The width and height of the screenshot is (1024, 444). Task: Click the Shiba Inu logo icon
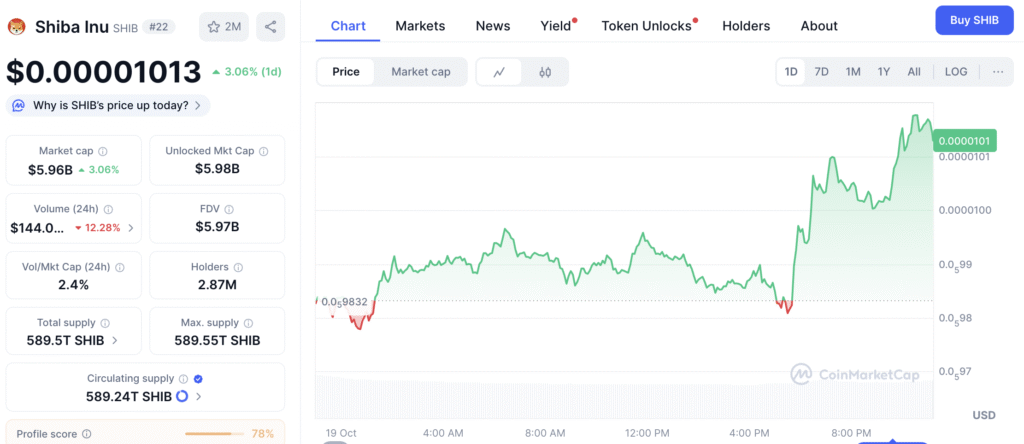click(x=16, y=27)
